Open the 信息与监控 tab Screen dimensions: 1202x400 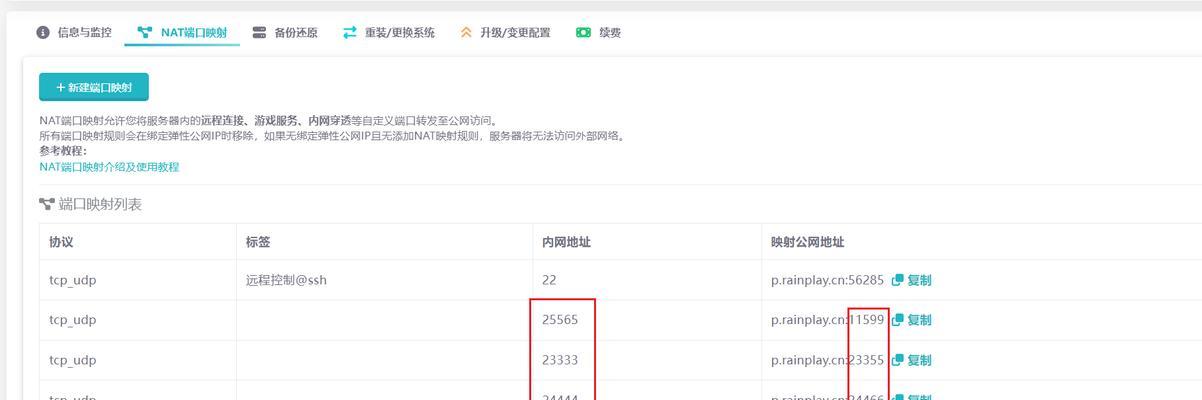74,33
